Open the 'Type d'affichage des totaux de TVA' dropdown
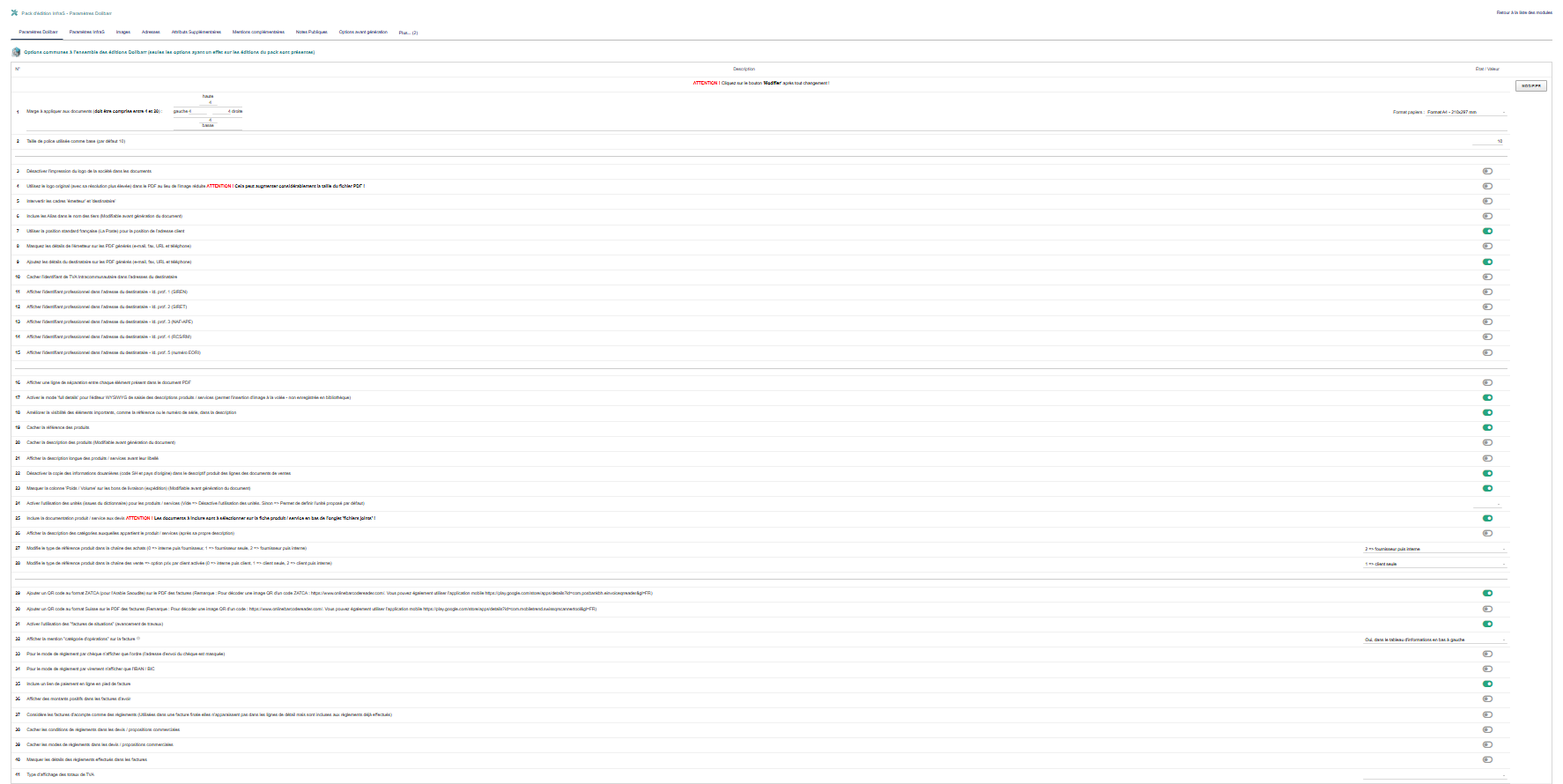Image resolution: width=1563 pixels, height=784 pixels. point(1433,775)
